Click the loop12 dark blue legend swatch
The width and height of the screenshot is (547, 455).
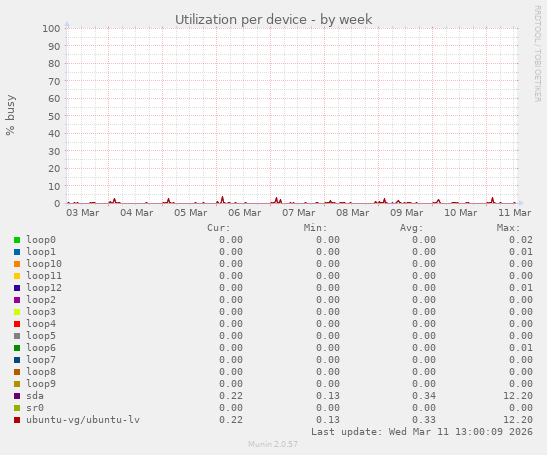pyautogui.click(x=17, y=288)
